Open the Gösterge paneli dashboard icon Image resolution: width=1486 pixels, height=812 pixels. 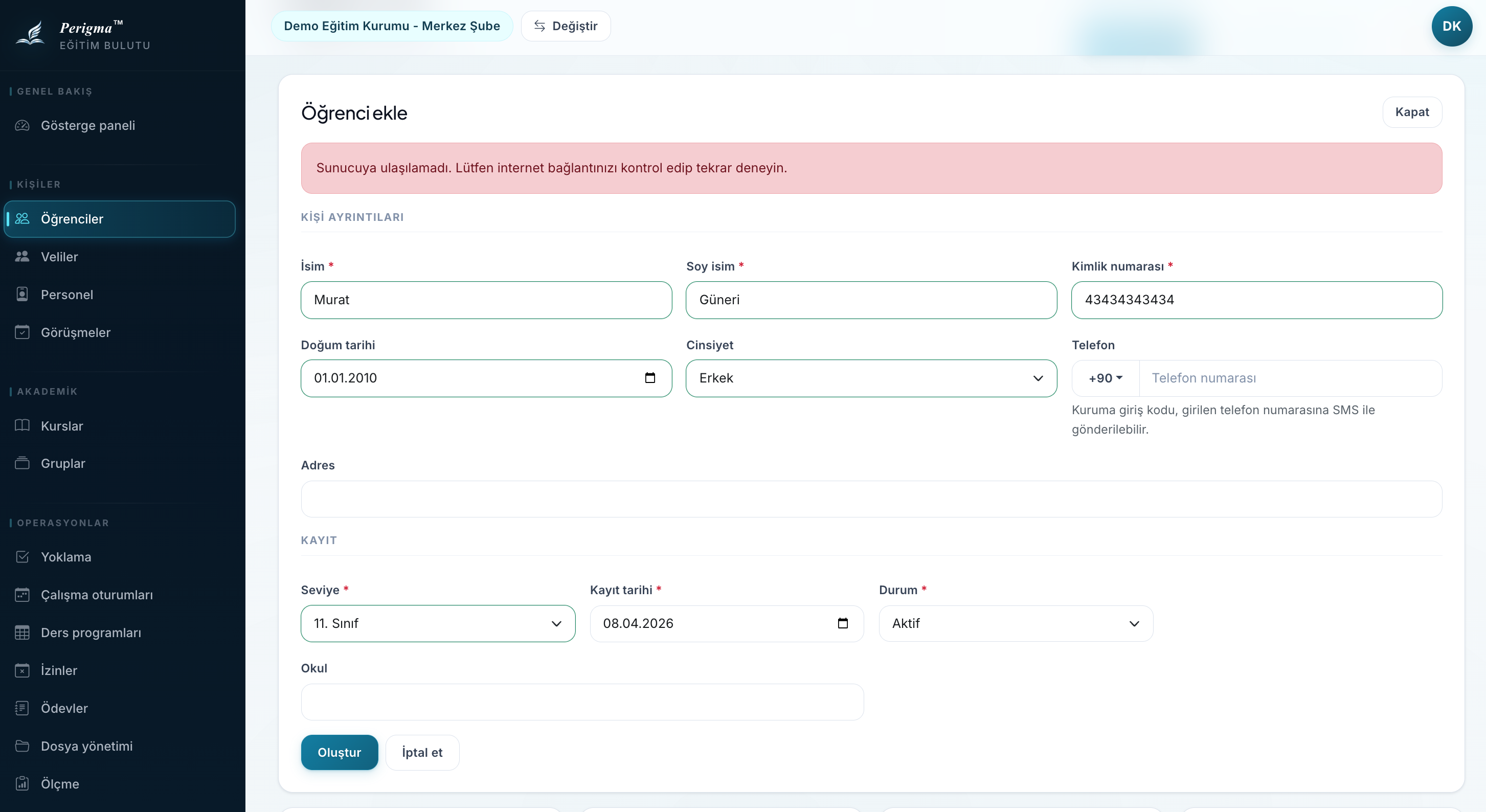coord(22,125)
